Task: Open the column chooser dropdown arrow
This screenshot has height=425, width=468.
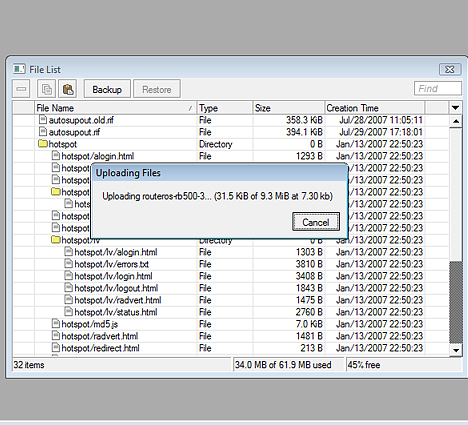Action: (455, 108)
